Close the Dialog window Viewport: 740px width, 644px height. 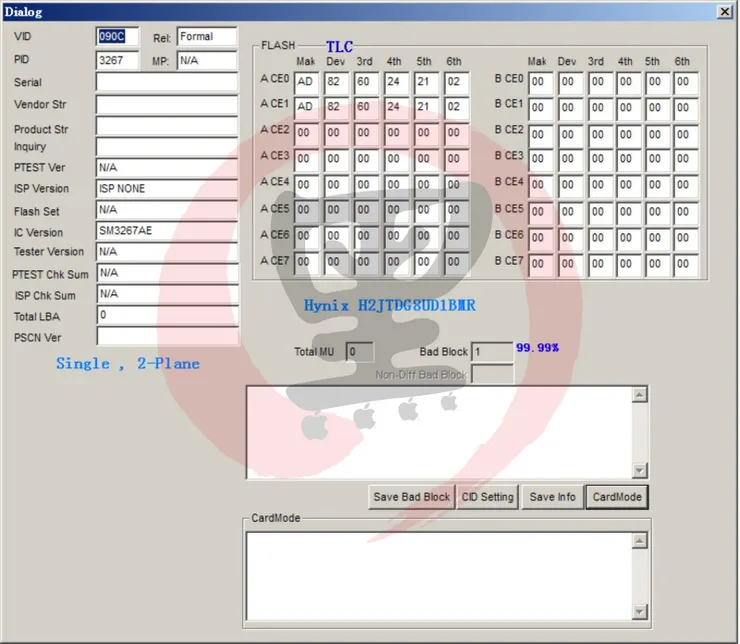724,11
